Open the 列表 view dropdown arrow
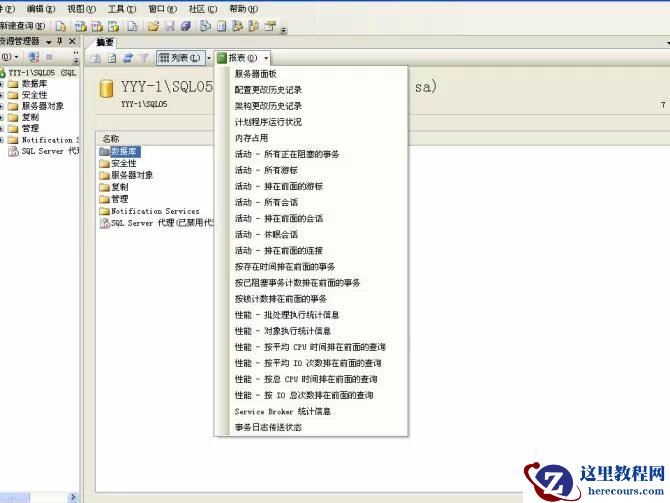 click(209, 58)
